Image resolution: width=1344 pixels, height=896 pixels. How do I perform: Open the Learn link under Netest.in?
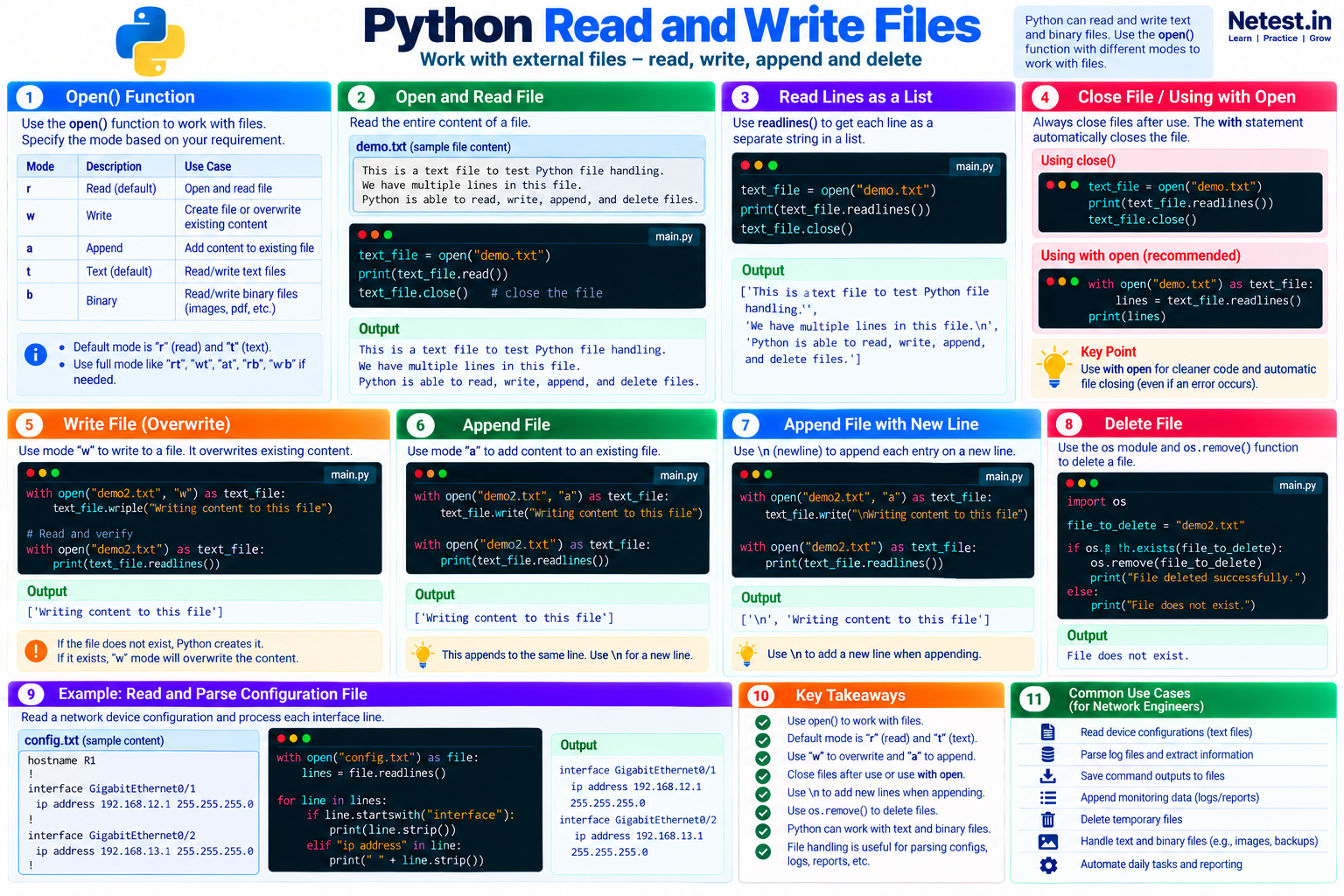pos(1240,38)
